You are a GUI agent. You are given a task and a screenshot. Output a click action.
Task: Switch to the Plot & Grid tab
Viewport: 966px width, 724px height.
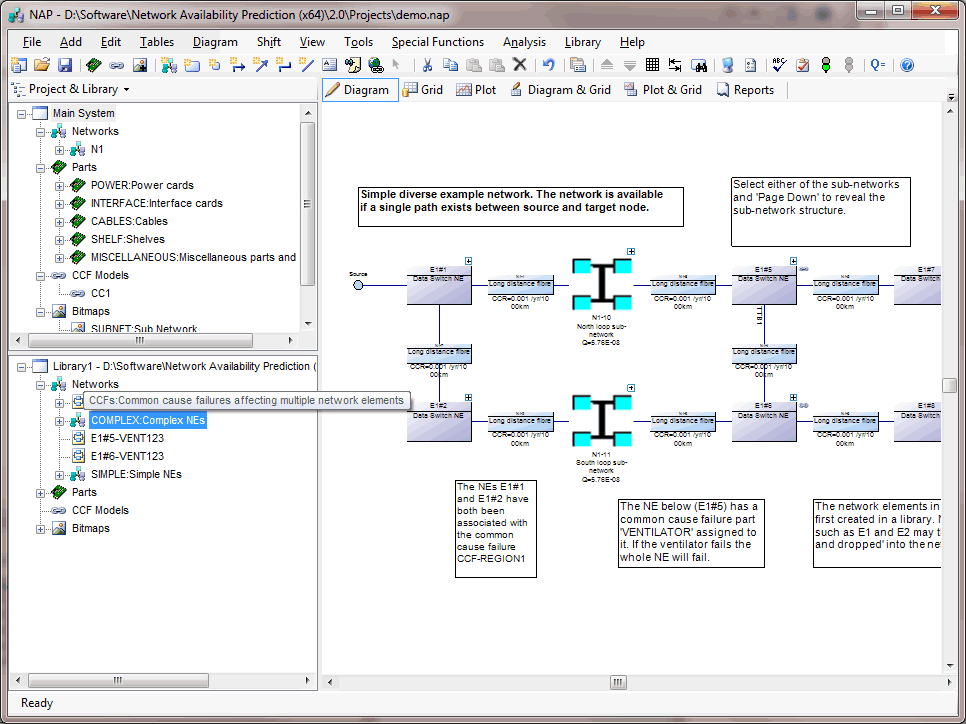click(663, 90)
